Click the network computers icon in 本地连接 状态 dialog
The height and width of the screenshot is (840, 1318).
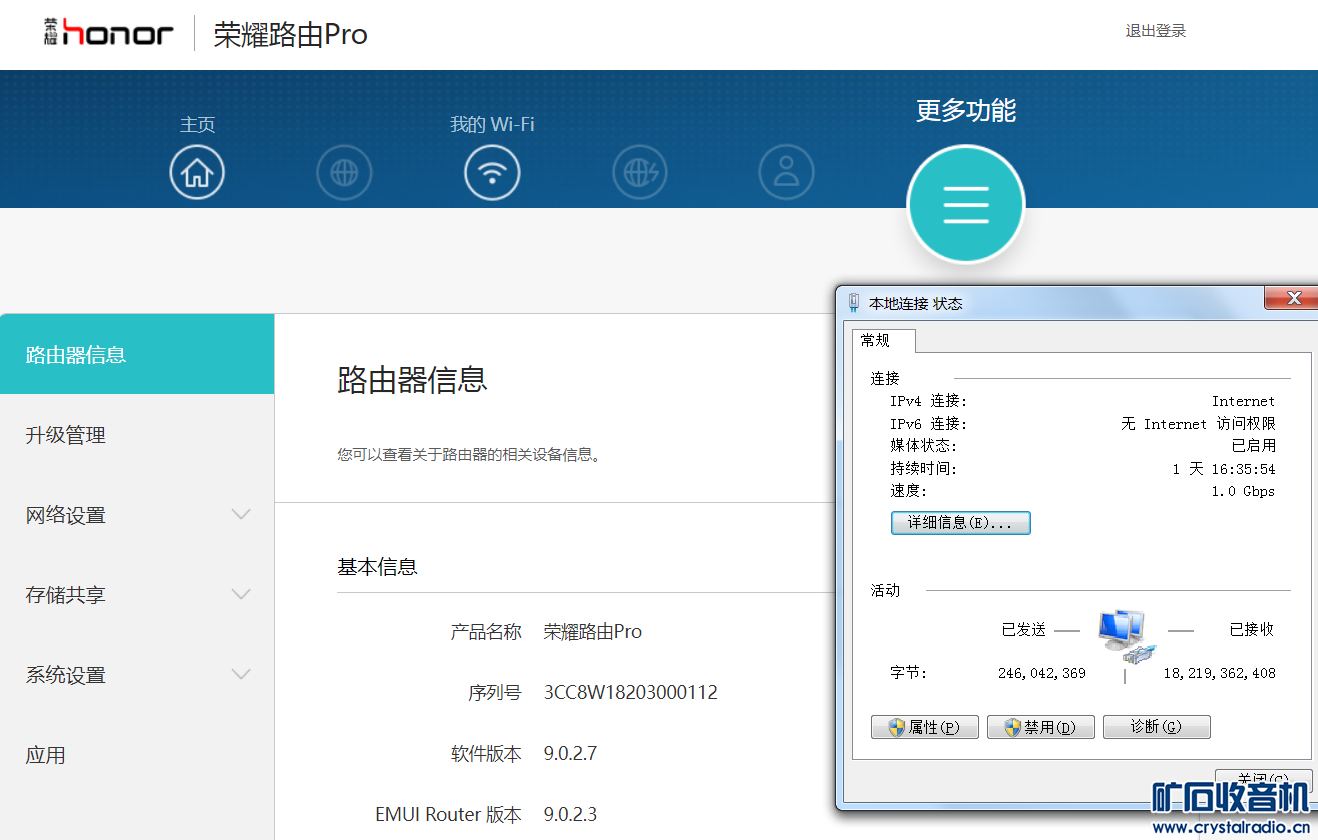point(1127,638)
